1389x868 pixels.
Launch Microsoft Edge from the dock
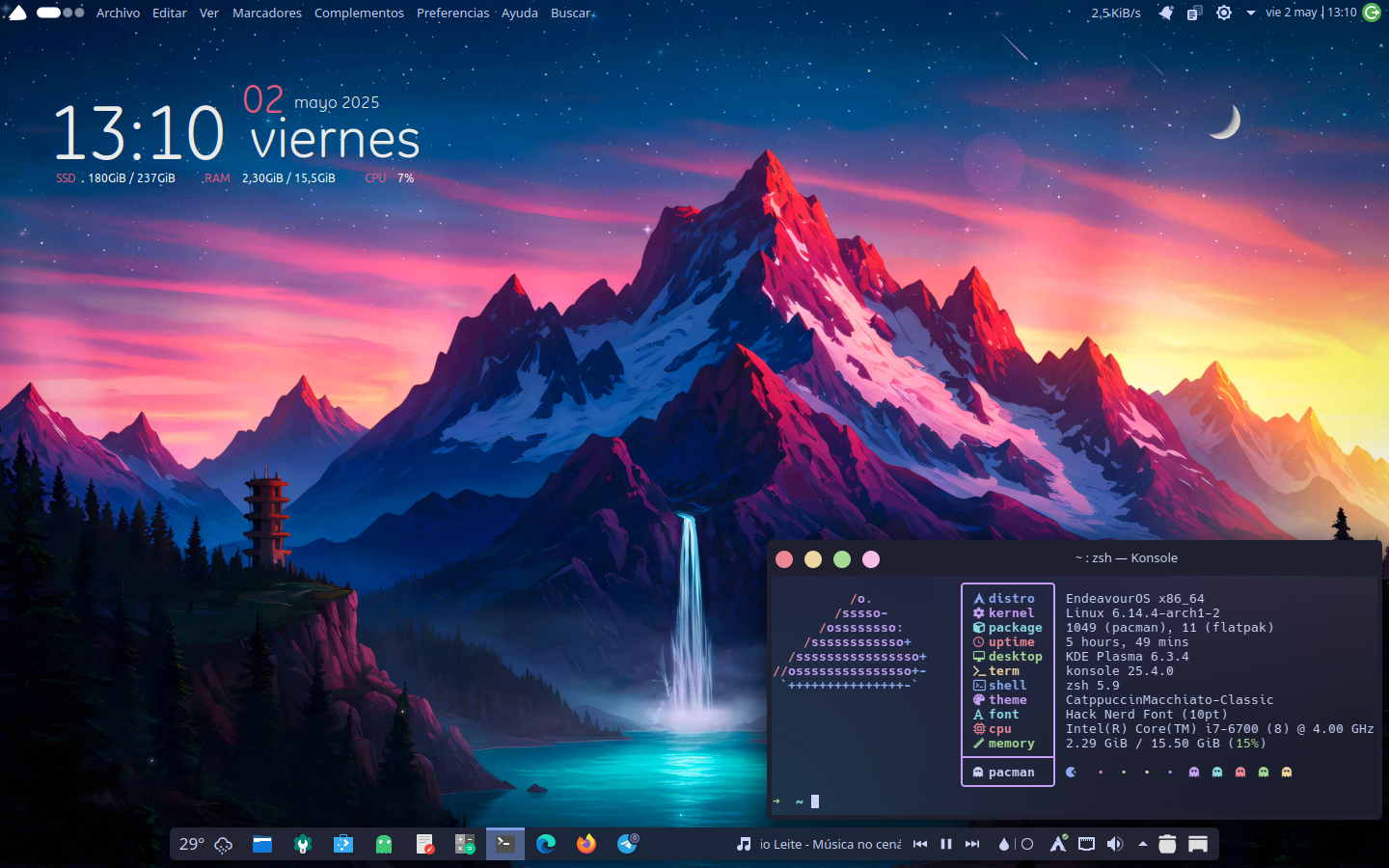click(546, 844)
